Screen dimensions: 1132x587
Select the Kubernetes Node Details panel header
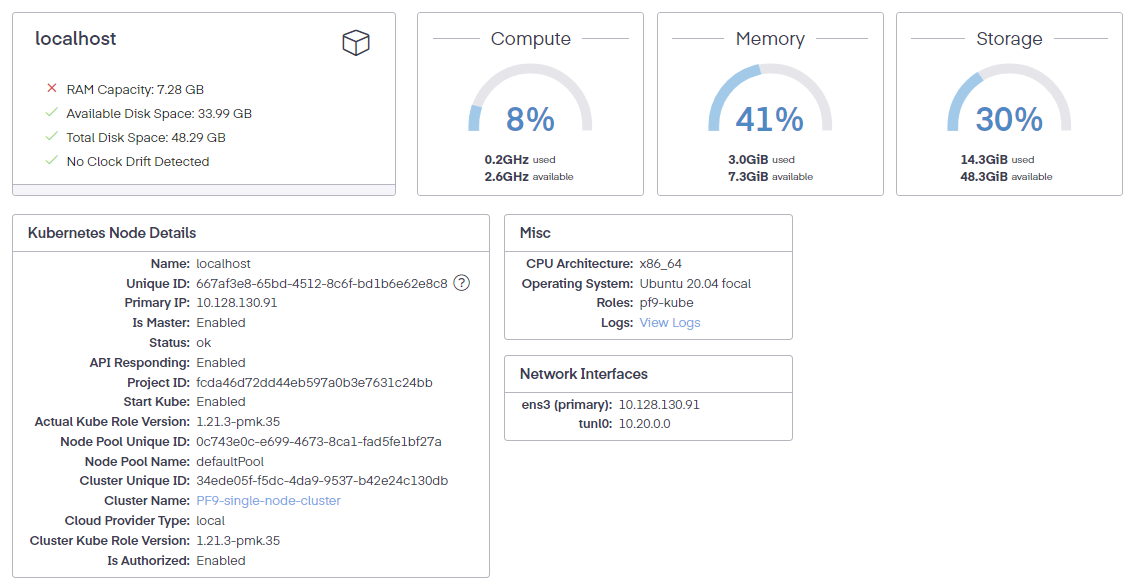tap(112, 233)
